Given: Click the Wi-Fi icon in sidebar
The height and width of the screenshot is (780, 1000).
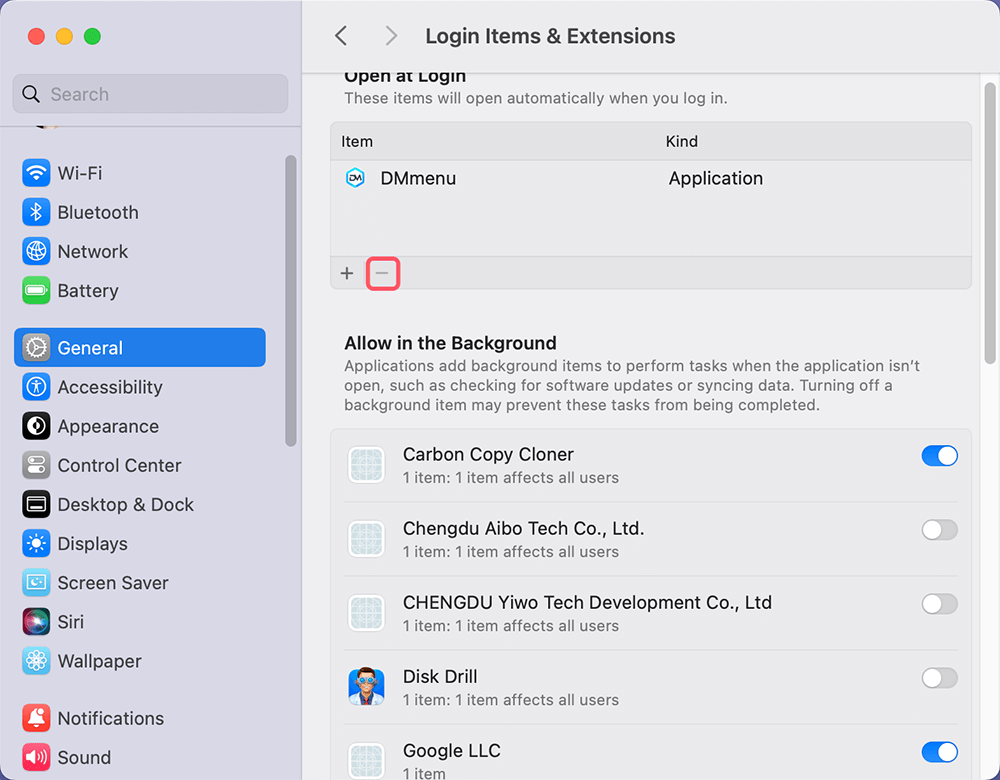Looking at the screenshot, I should (36, 173).
